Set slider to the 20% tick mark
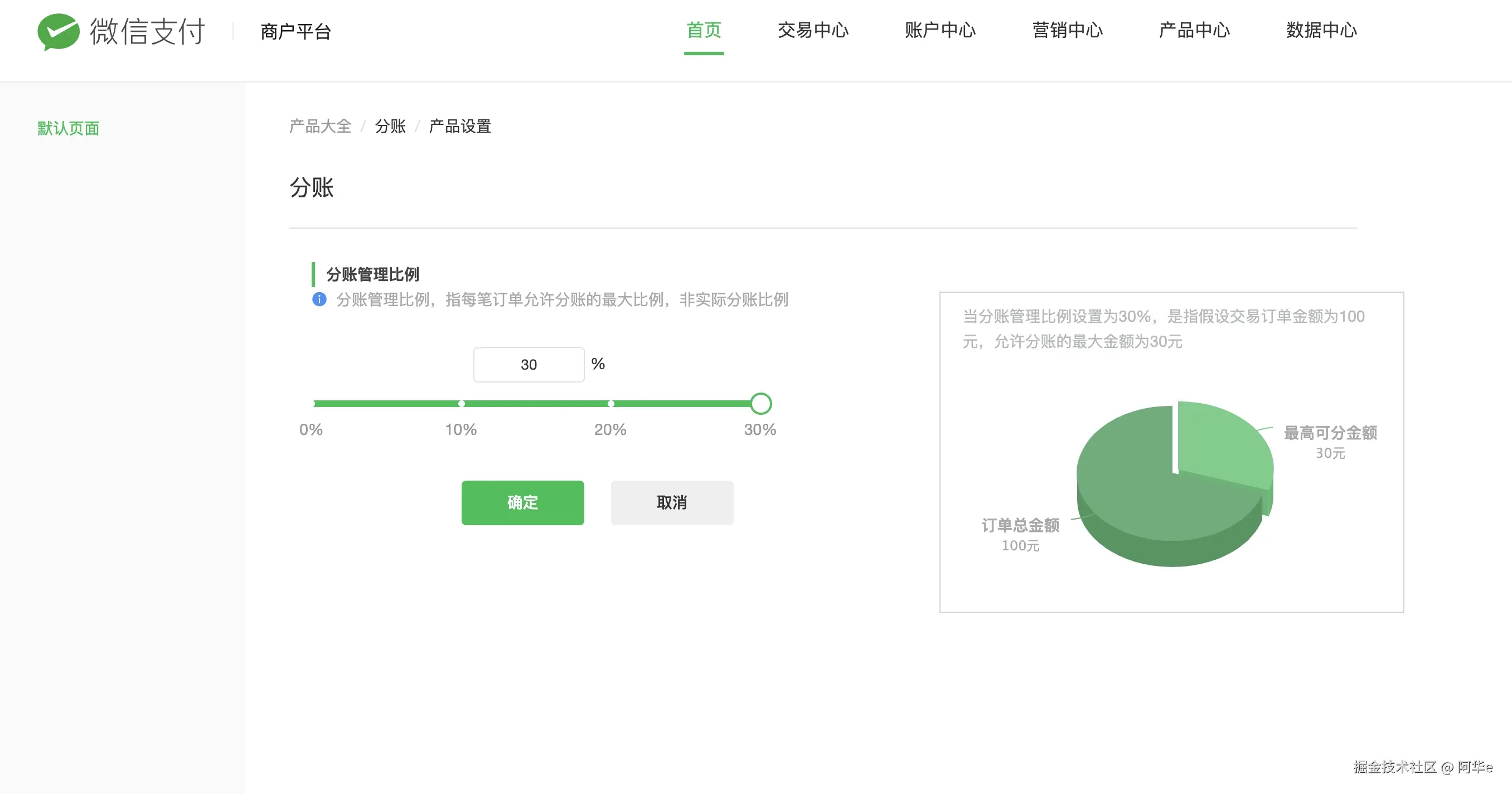Screen dimensions: 1512x794 (x=611, y=404)
